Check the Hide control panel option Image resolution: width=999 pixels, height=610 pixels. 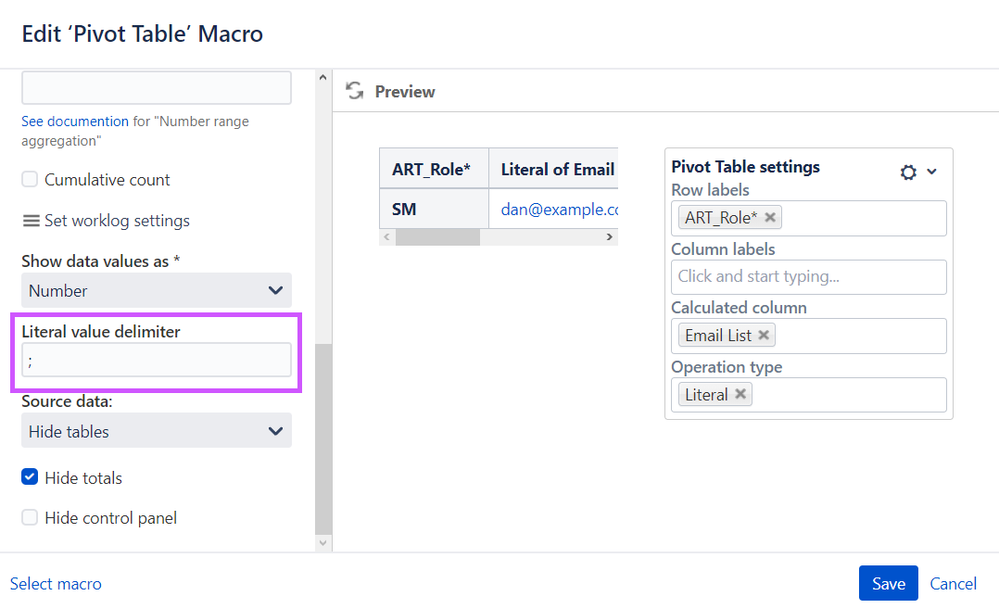tap(30, 518)
